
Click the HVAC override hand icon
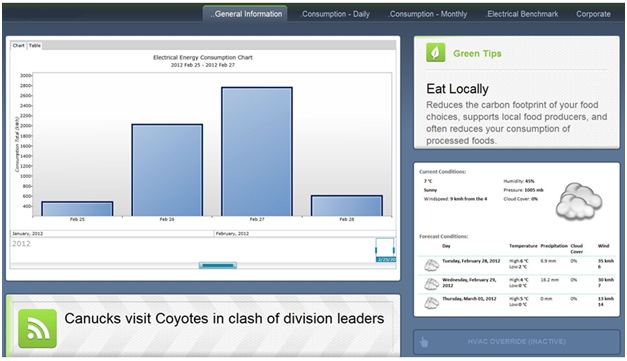pyautogui.click(x=424, y=342)
